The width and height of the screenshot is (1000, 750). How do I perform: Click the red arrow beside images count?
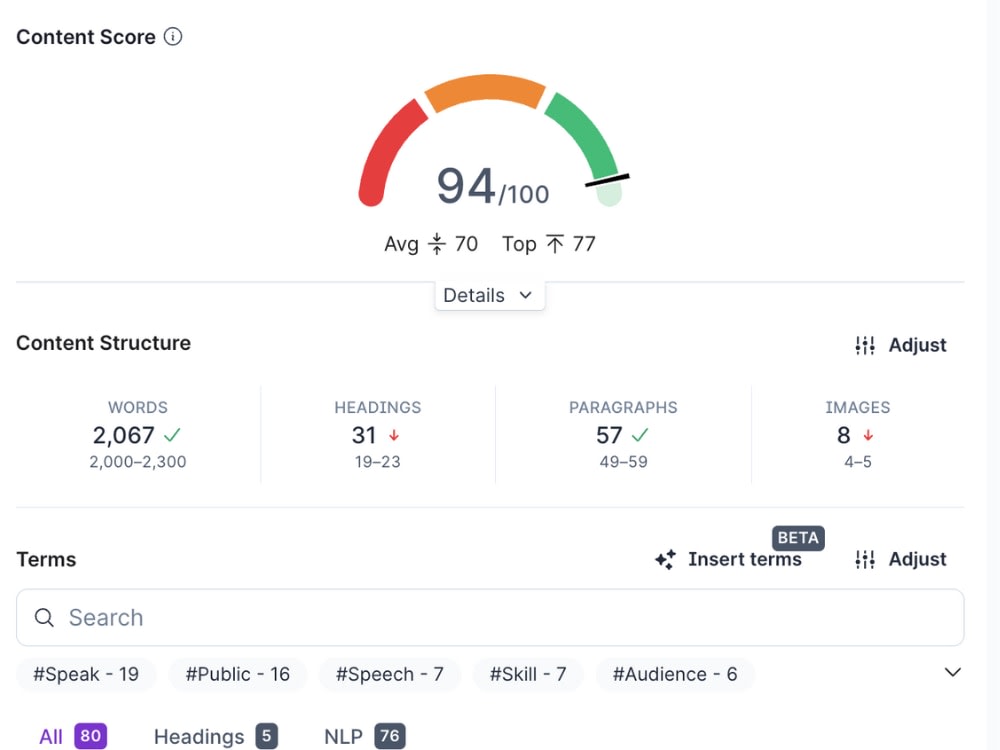point(868,436)
